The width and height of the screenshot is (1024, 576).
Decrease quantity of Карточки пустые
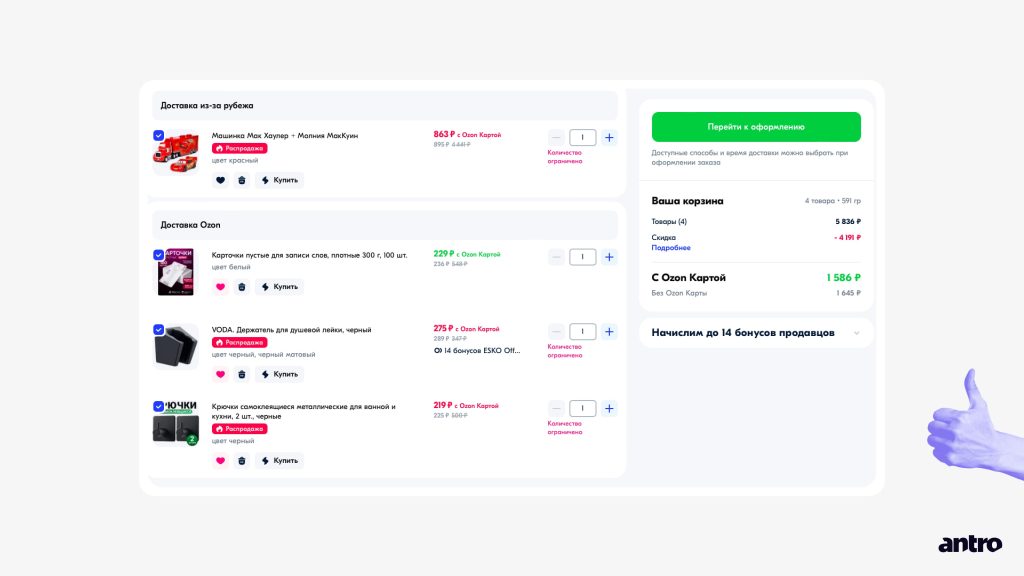[556, 257]
